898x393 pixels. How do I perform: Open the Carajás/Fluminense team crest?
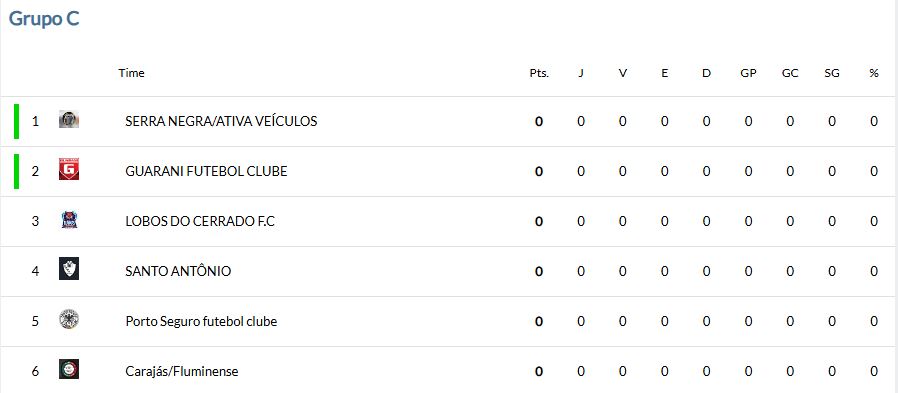(x=69, y=369)
